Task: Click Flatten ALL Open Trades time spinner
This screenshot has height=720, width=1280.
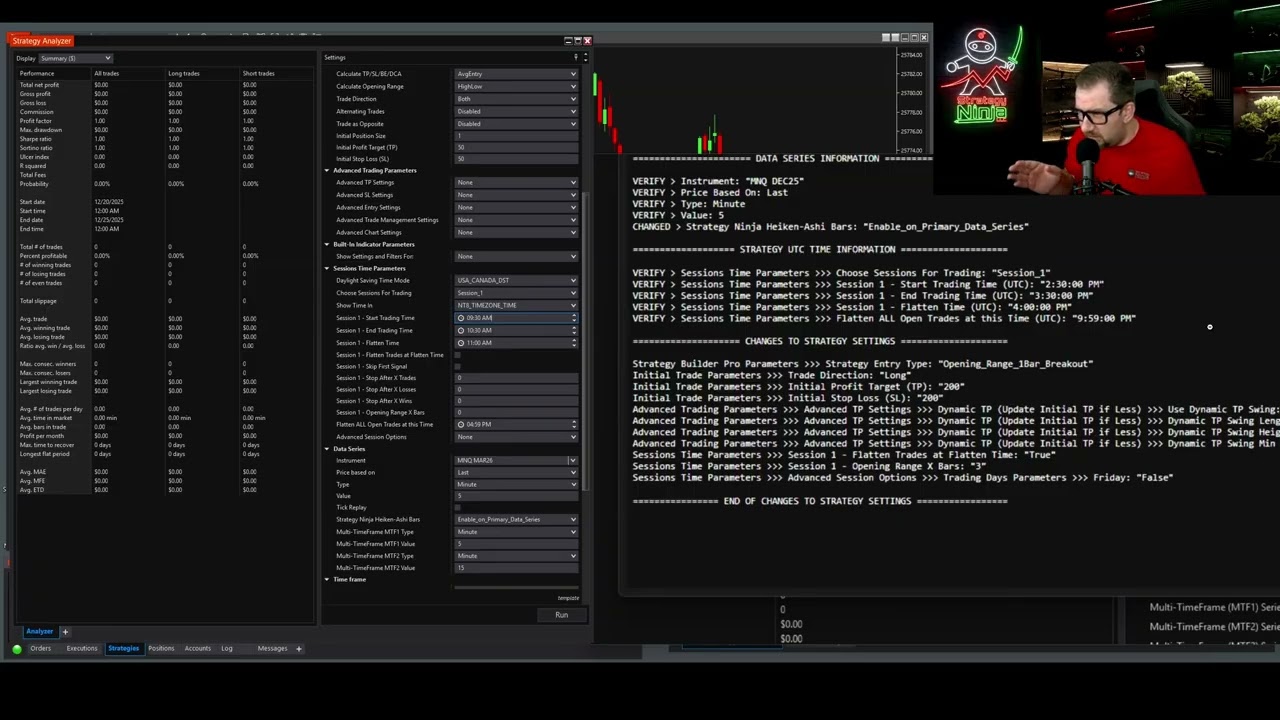Action: click(x=574, y=424)
